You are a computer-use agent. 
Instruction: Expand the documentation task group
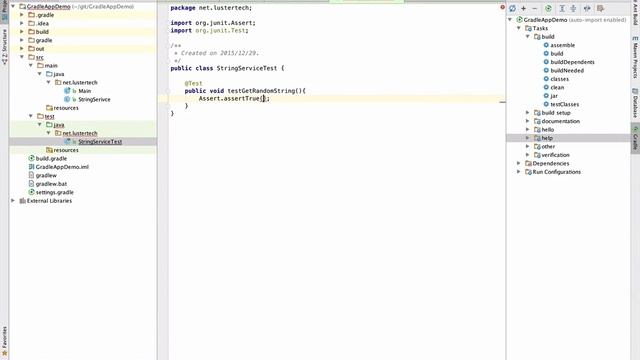528,121
